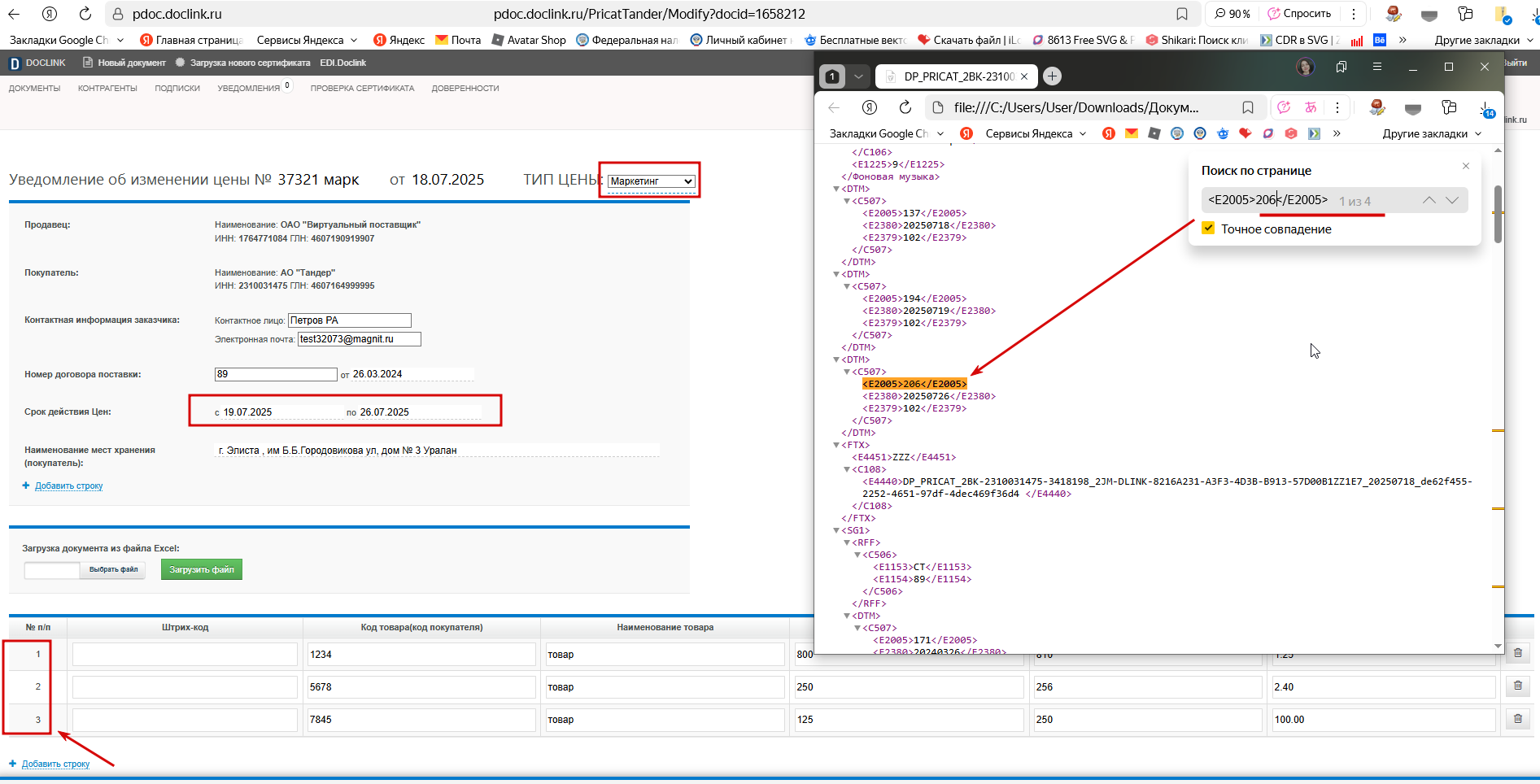This screenshot has width=1540, height=784.
Task: Click the Спросить assistant button
Action: (1299, 14)
